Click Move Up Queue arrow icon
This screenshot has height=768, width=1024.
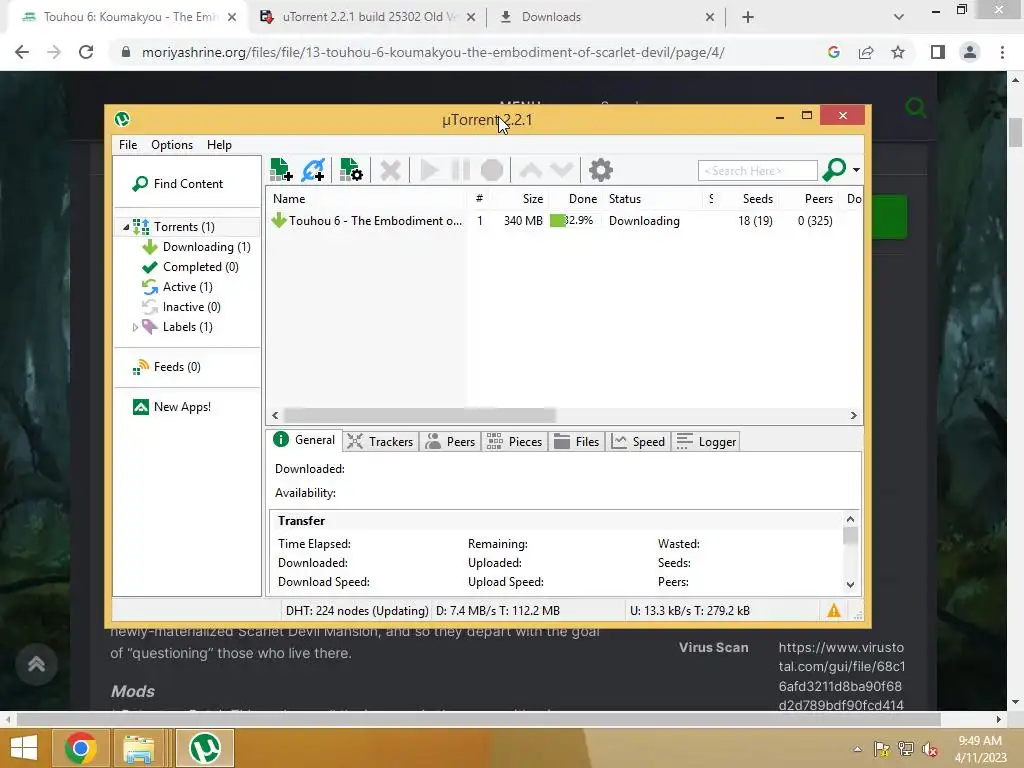click(530, 170)
